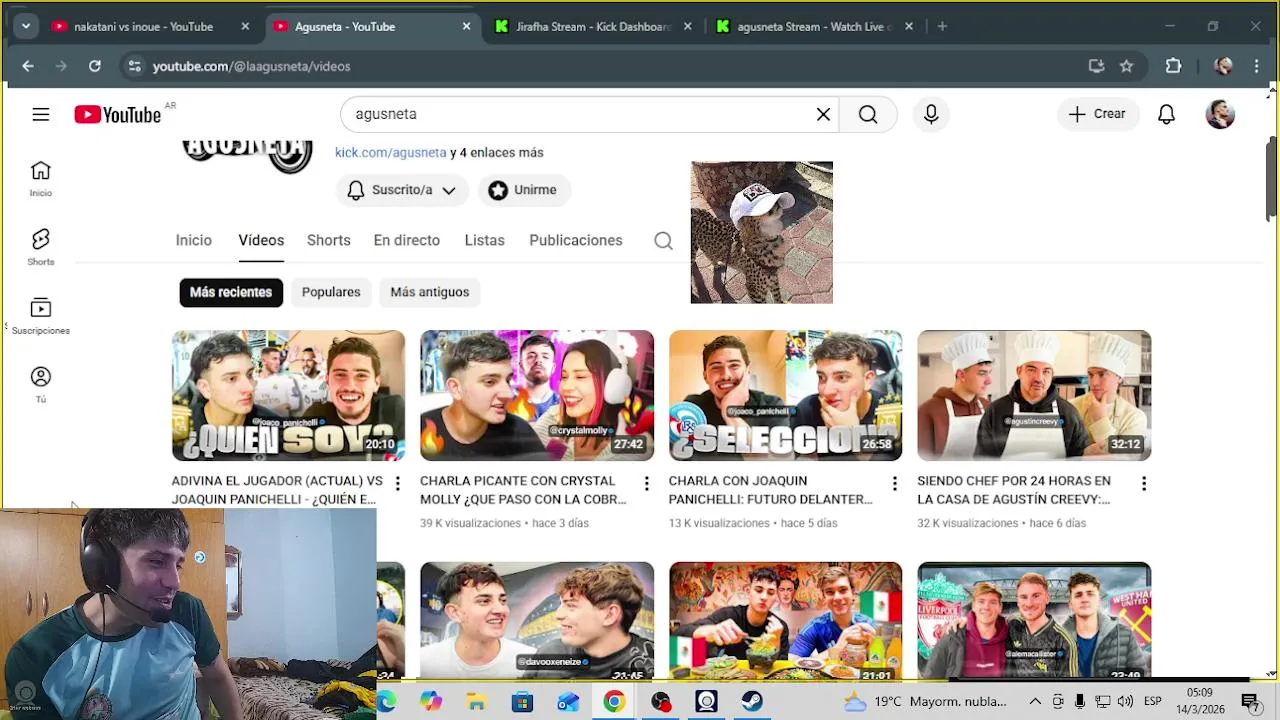Open the y 4 enlaces más link
The width and height of the screenshot is (1280, 720).
pos(497,153)
